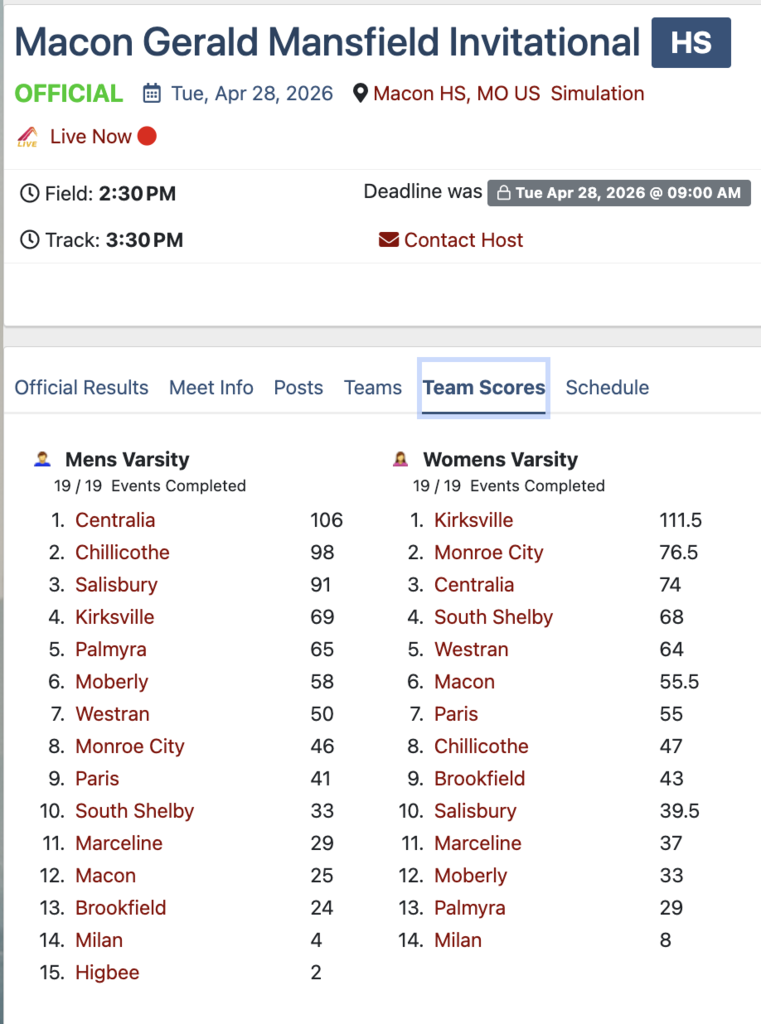Open the Official Results tab
The image size is (761, 1024).
click(81, 388)
